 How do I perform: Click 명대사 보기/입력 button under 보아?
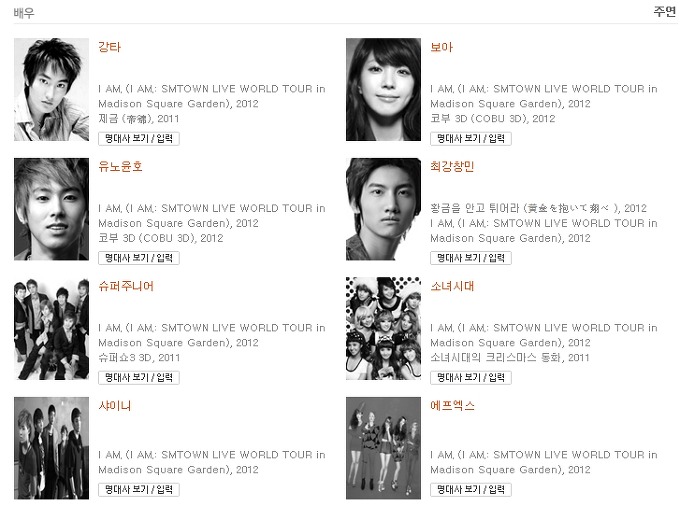(x=471, y=139)
